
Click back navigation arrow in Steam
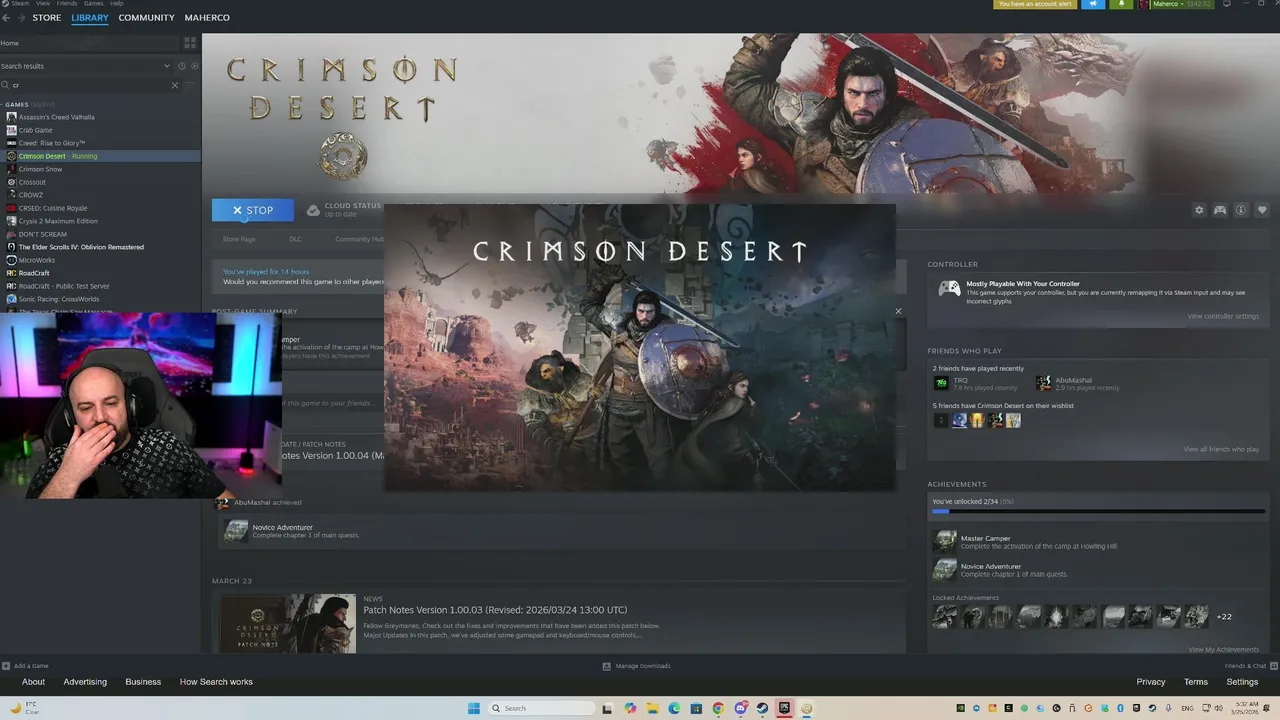6,18
